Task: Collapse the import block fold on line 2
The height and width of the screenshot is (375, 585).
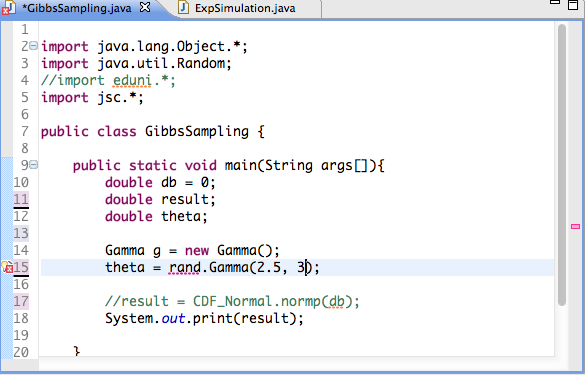Action: (34, 46)
